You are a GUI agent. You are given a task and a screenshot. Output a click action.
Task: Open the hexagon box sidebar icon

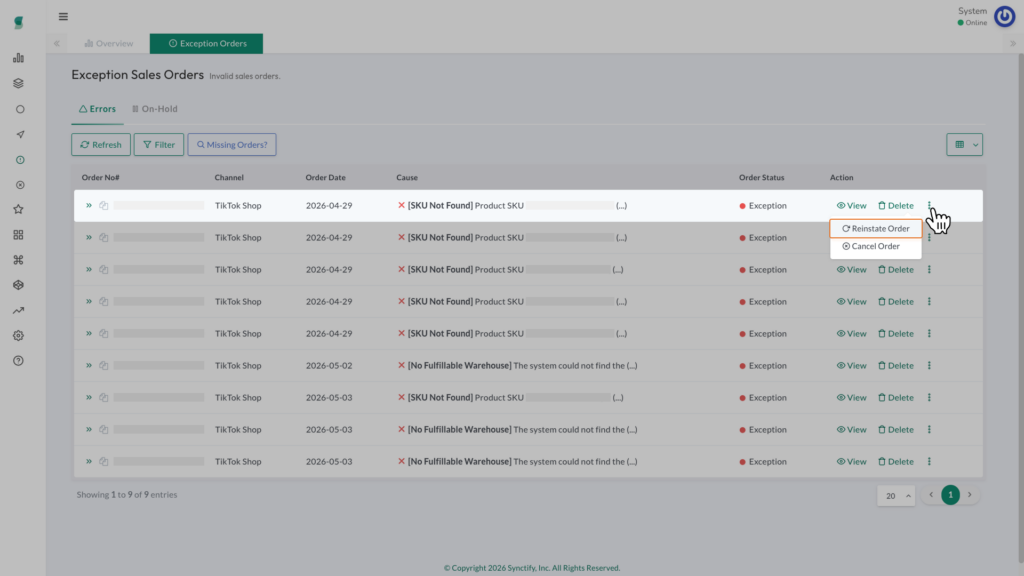[x=18, y=285]
